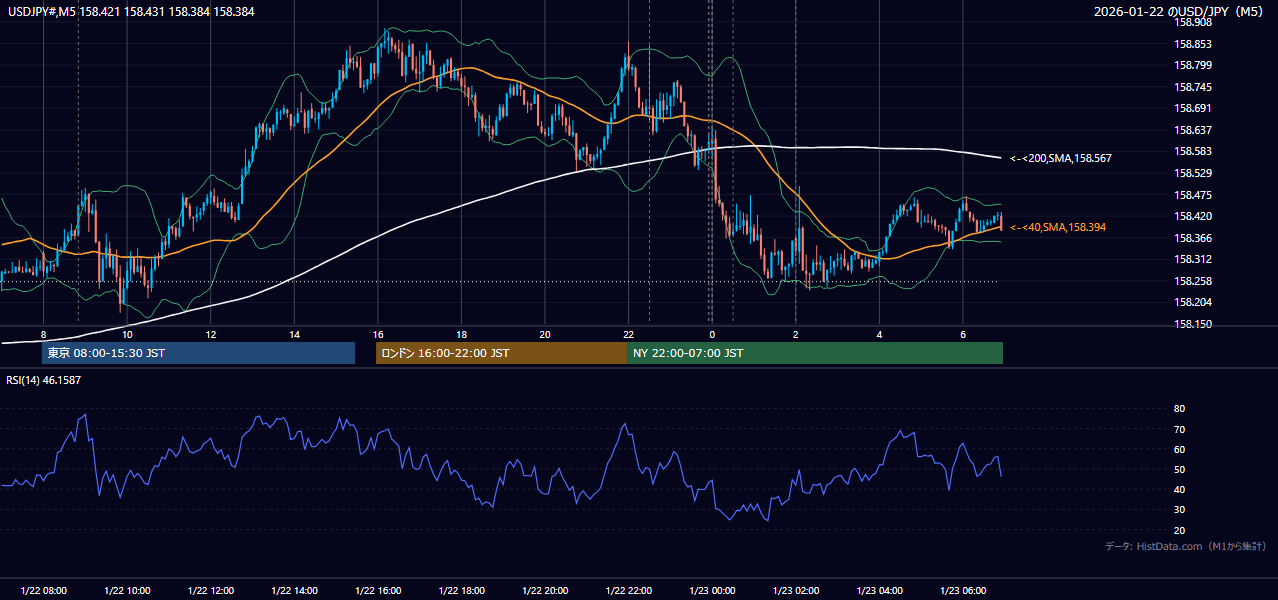Click bottom time label 1/22 08:00

43,591
